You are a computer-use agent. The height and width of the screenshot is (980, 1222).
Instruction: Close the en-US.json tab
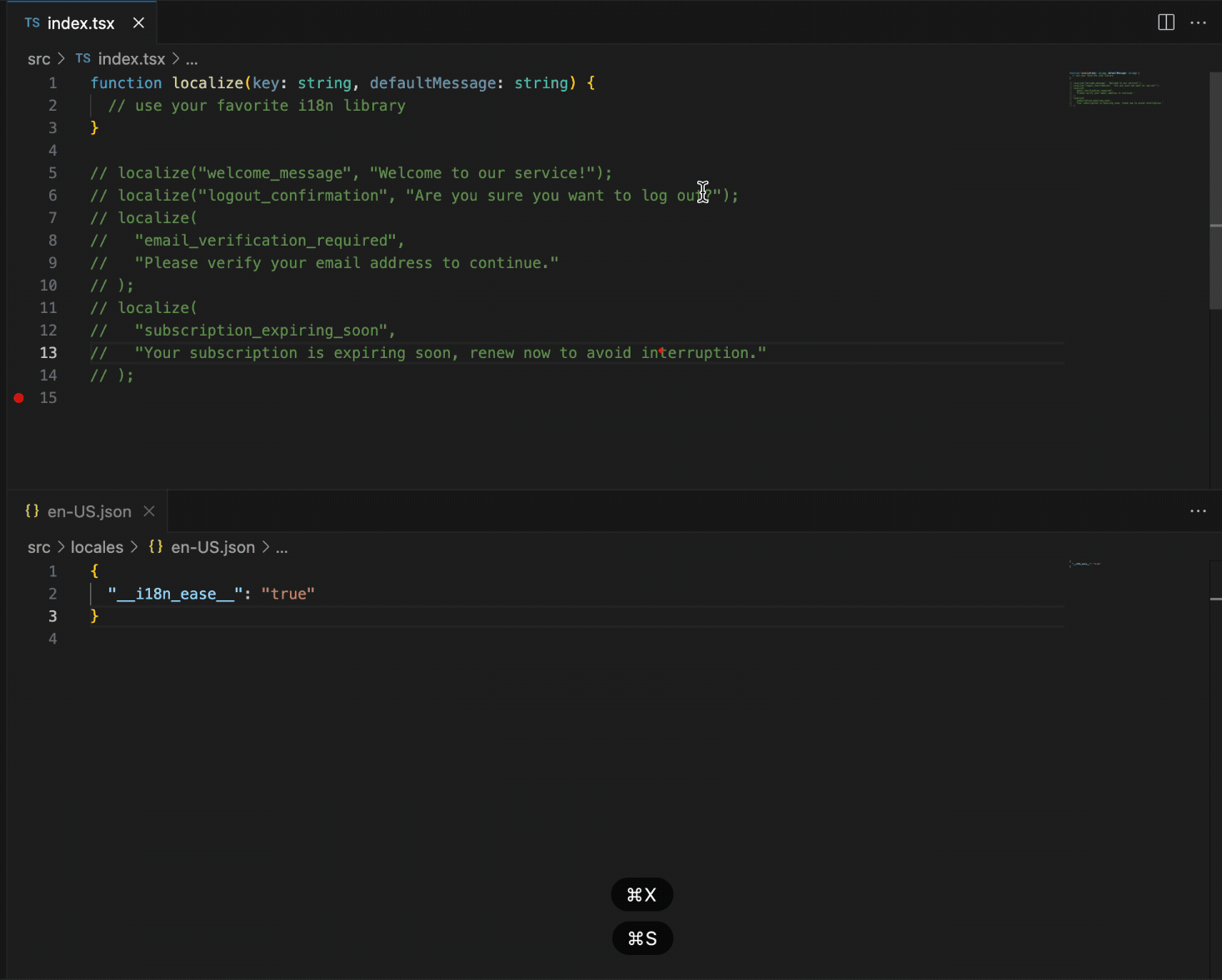[149, 511]
